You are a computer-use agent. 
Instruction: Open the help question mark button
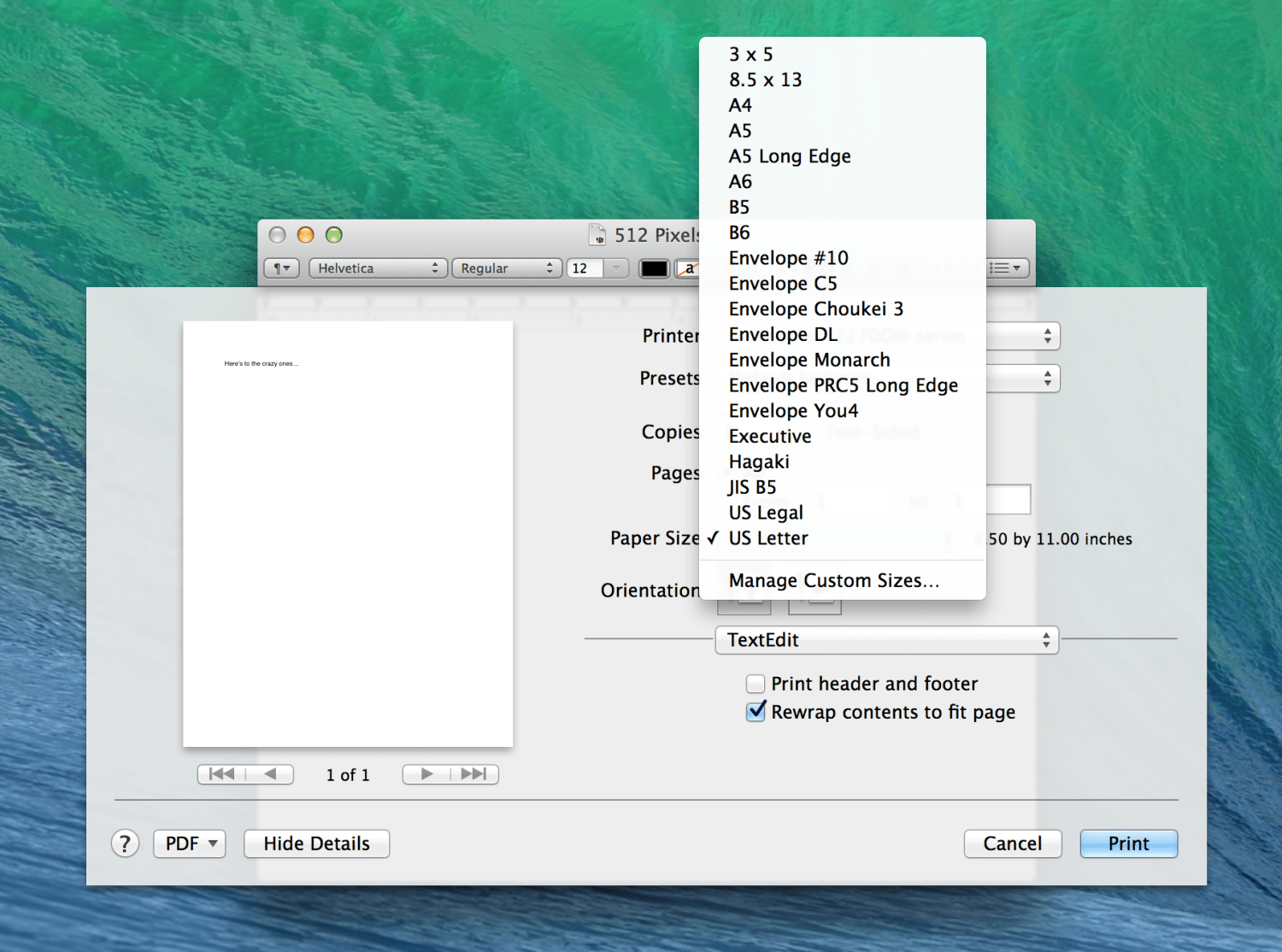tap(125, 843)
